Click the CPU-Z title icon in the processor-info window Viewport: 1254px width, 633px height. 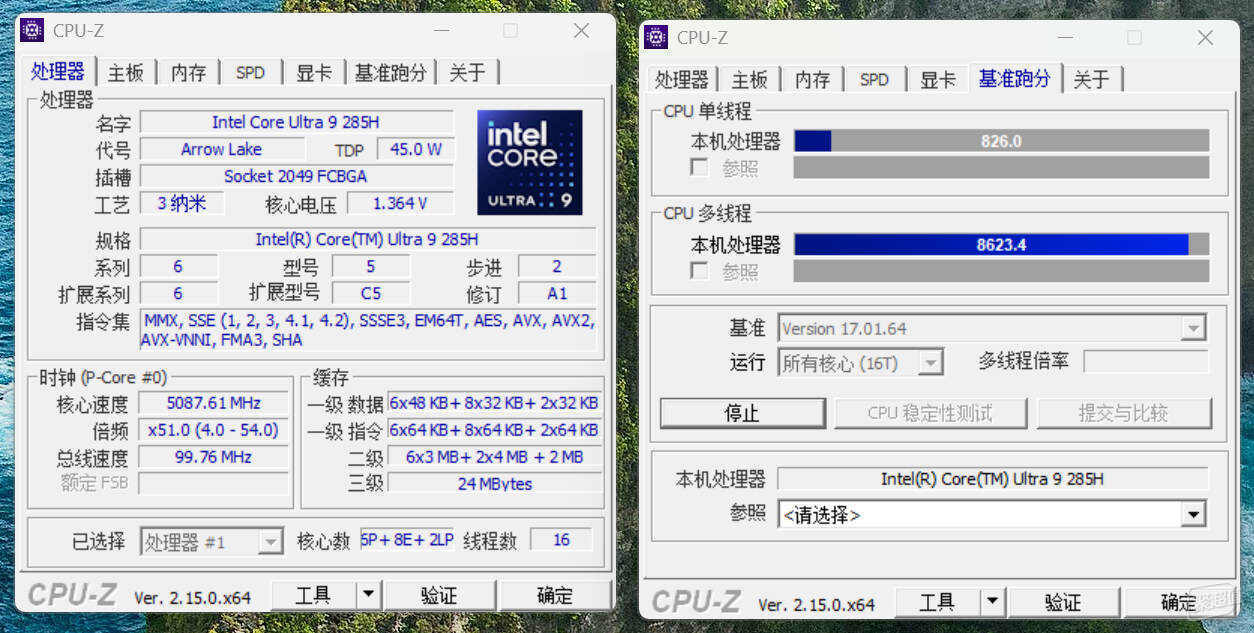(x=32, y=30)
